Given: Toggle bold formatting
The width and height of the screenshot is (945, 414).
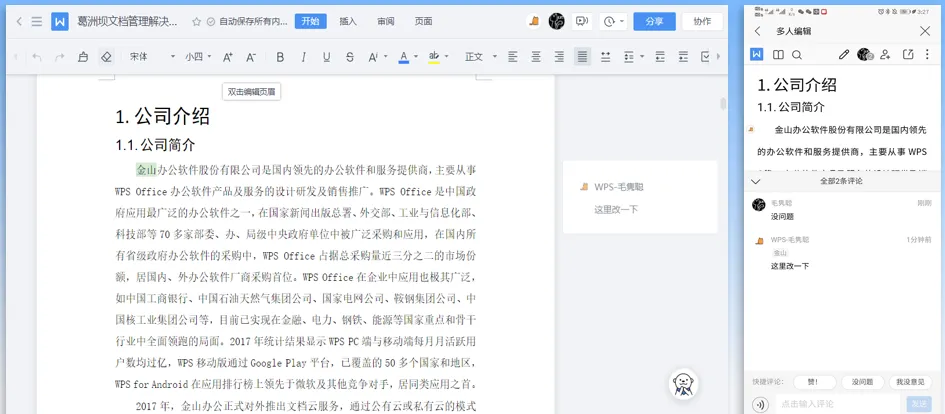Looking at the screenshot, I should (x=280, y=57).
